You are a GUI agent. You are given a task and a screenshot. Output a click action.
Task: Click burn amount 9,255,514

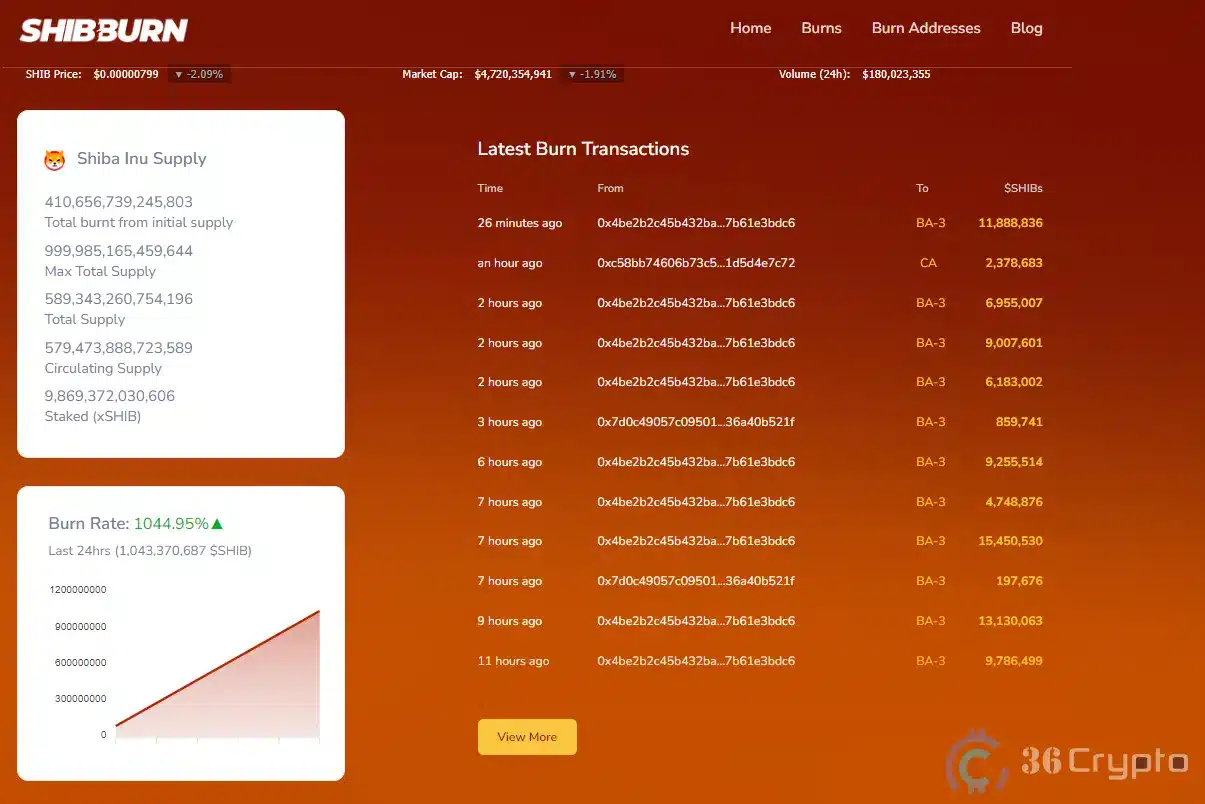pos(1014,462)
